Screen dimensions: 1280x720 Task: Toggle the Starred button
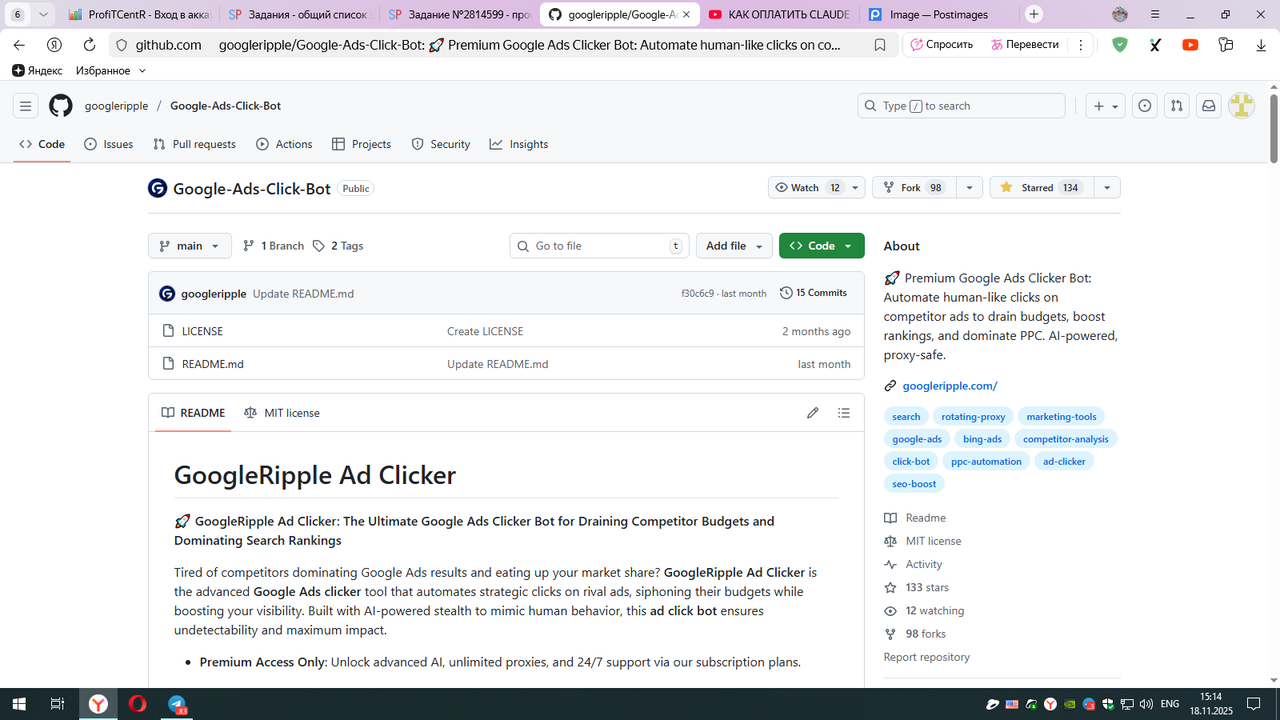pos(1041,188)
